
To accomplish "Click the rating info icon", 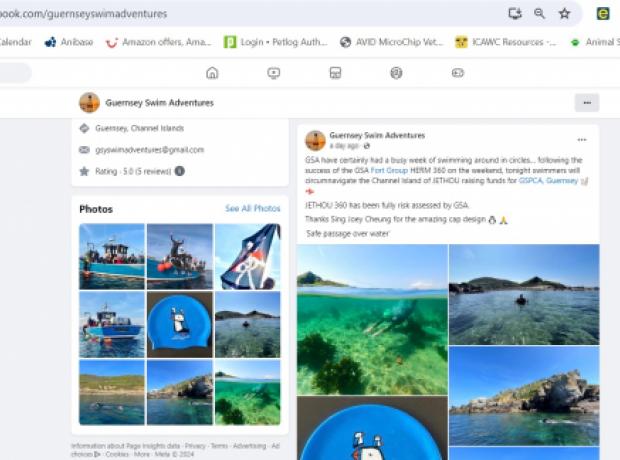I will coord(180,171).
